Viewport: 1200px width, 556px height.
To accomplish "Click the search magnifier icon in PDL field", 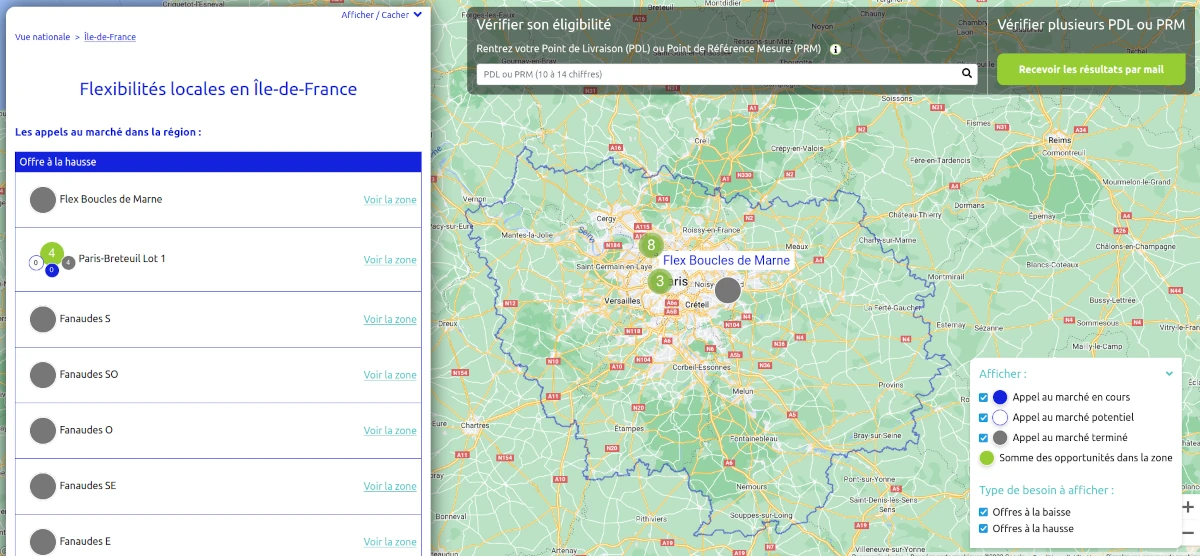I will 966,73.
